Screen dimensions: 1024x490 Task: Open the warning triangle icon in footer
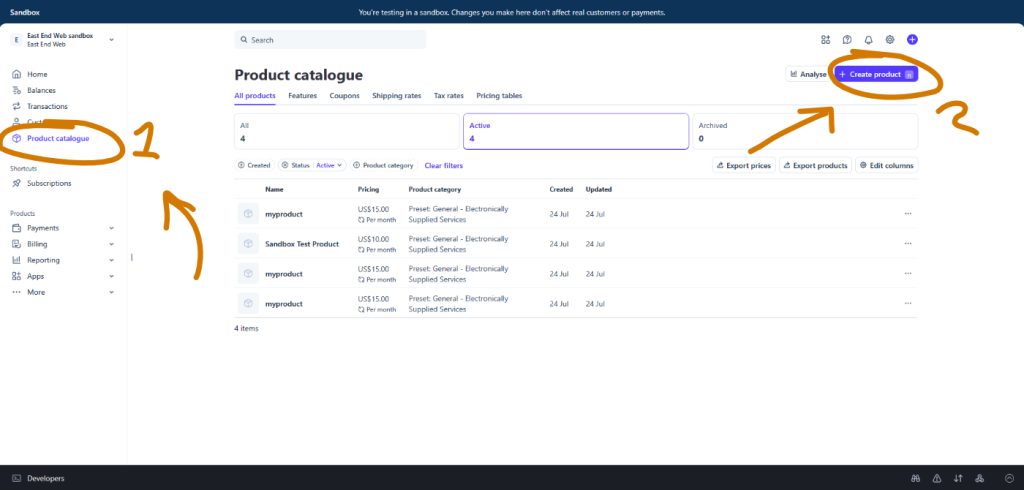point(936,478)
